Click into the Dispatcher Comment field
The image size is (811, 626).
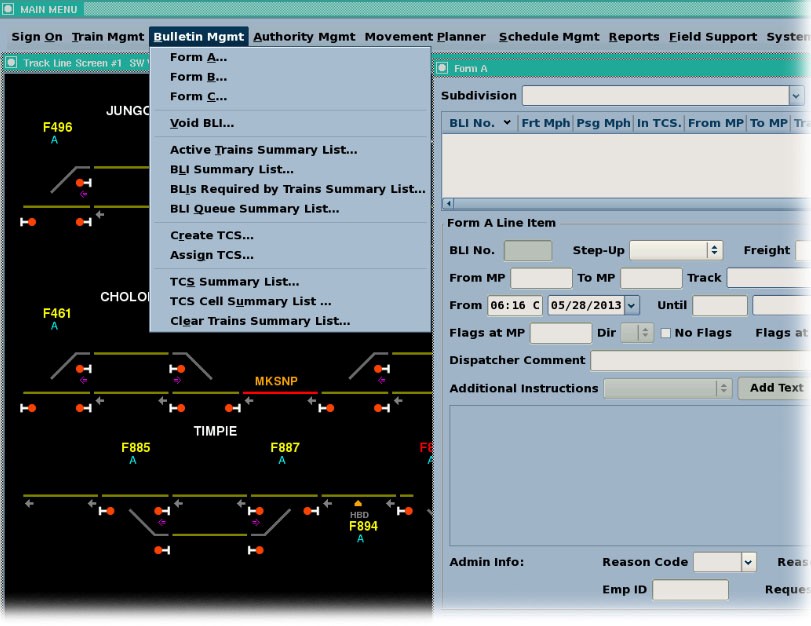(x=700, y=361)
